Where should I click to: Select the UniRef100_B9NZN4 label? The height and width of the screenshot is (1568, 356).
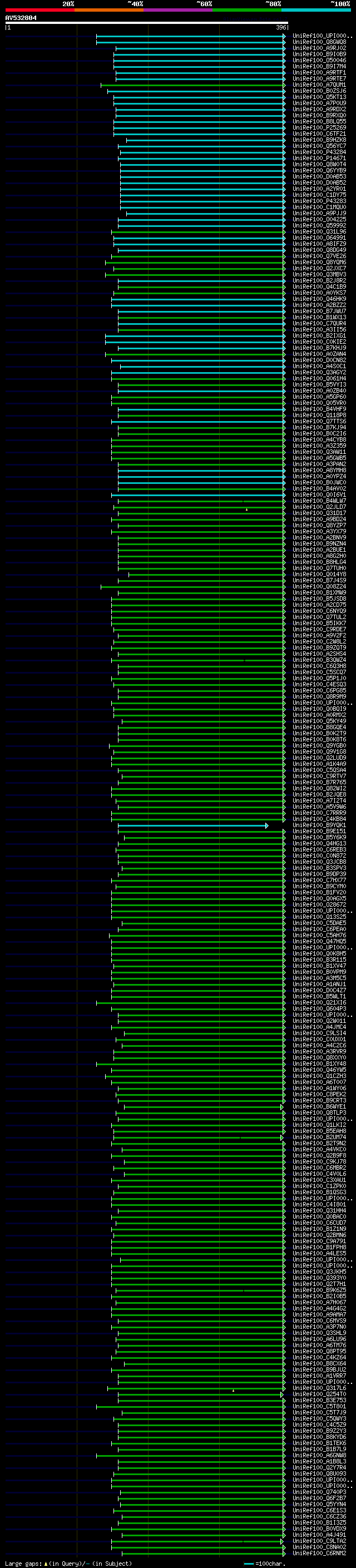[x=319, y=544]
